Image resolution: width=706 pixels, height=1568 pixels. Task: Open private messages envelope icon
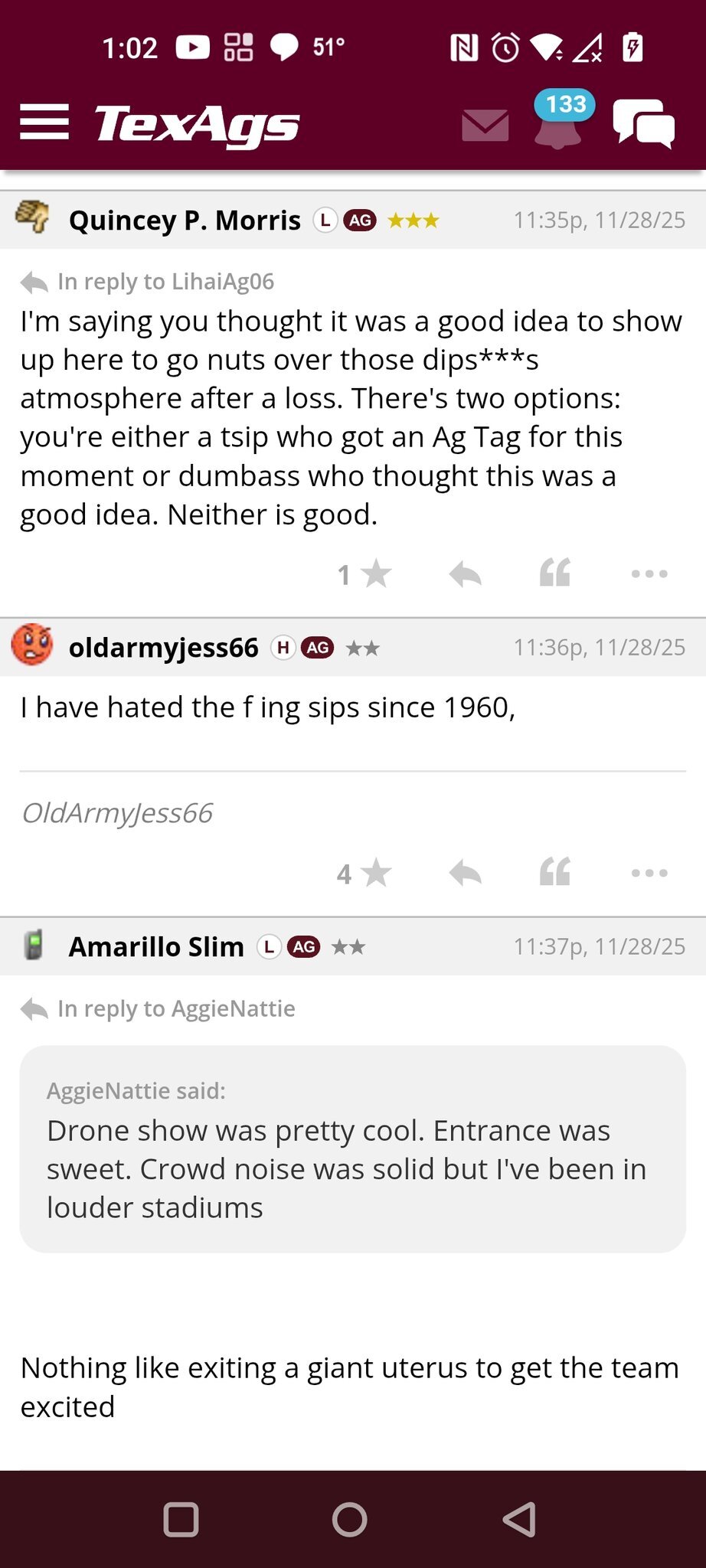pos(485,125)
